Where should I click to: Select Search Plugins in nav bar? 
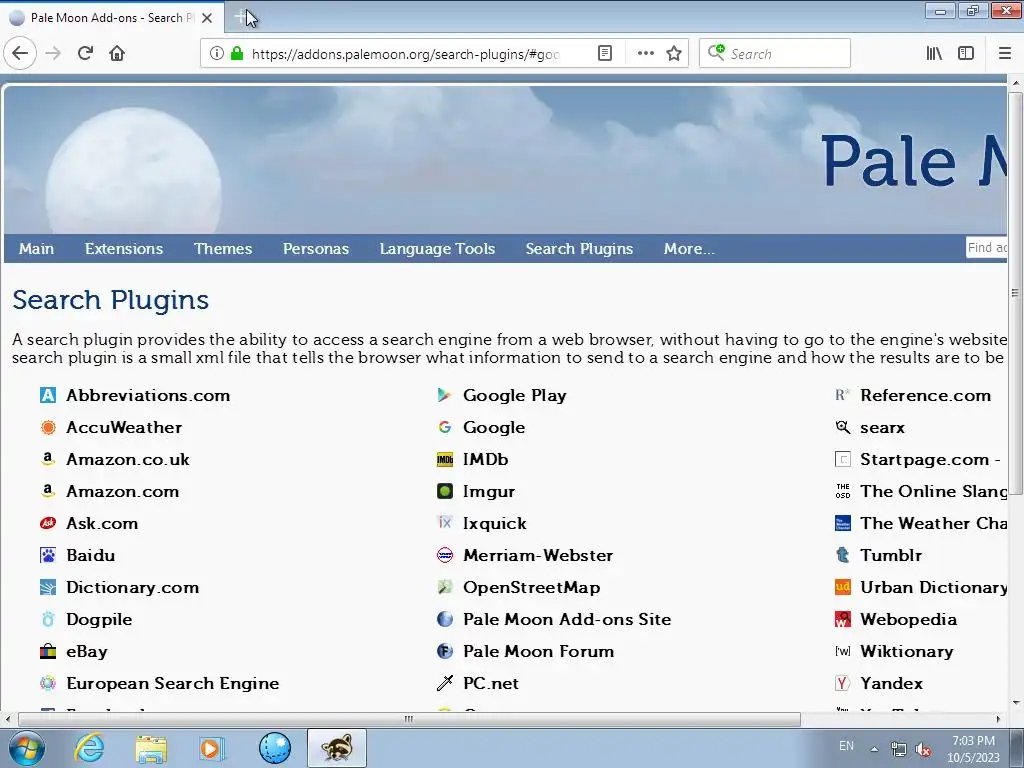click(579, 249)
